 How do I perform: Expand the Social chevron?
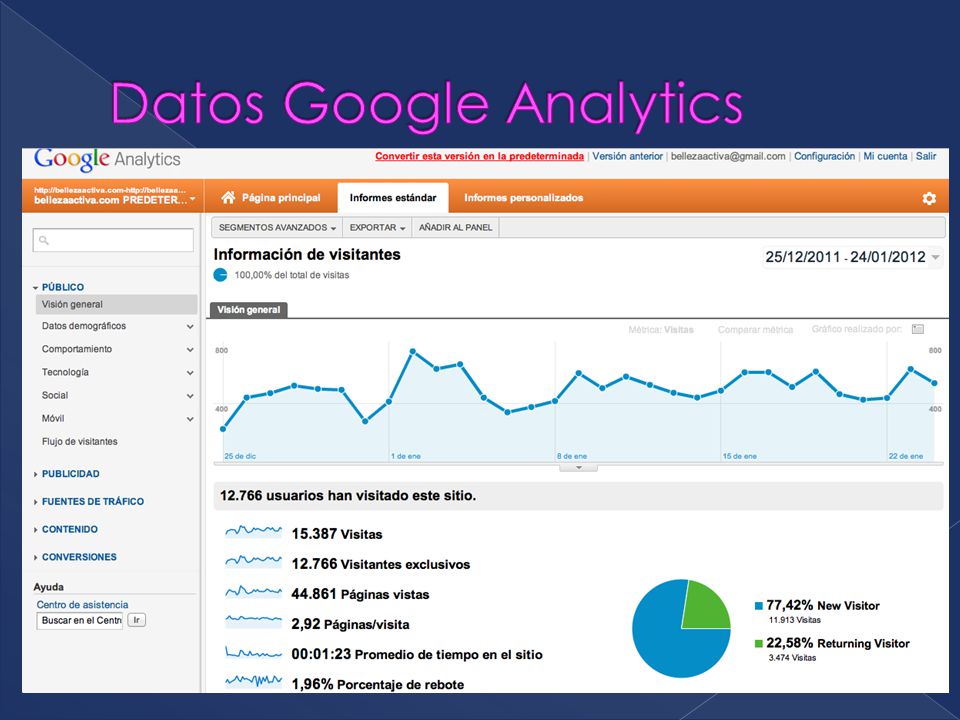(190, 396)
